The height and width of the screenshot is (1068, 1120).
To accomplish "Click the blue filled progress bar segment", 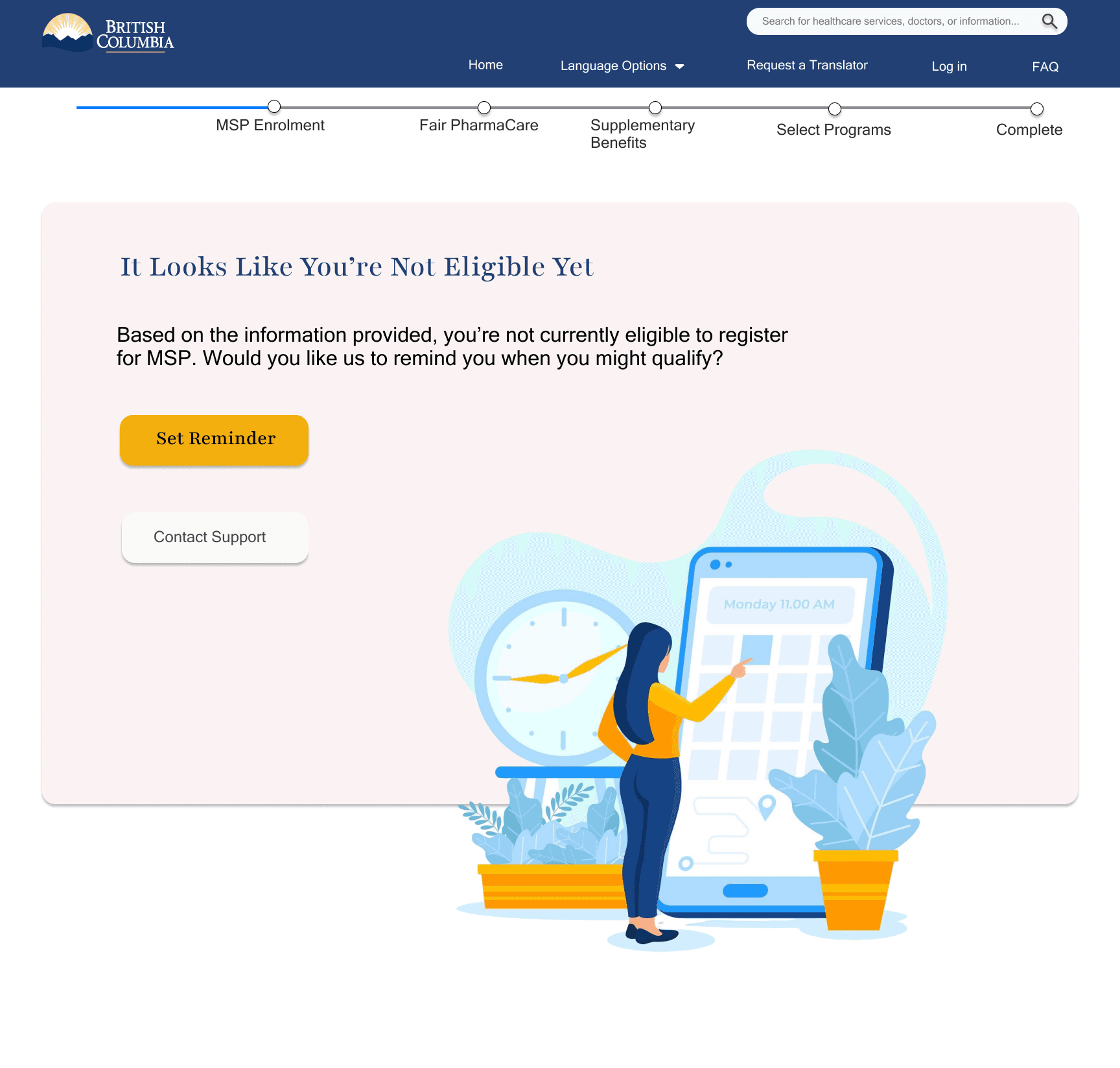I will pyautogui.click(x=172, y=108).
